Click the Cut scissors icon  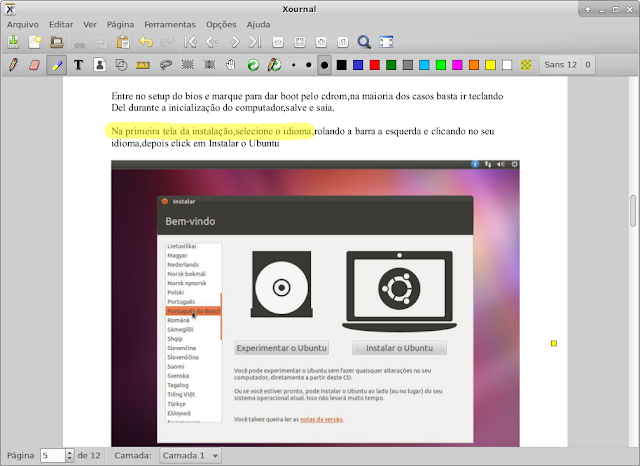pos(80,42)
